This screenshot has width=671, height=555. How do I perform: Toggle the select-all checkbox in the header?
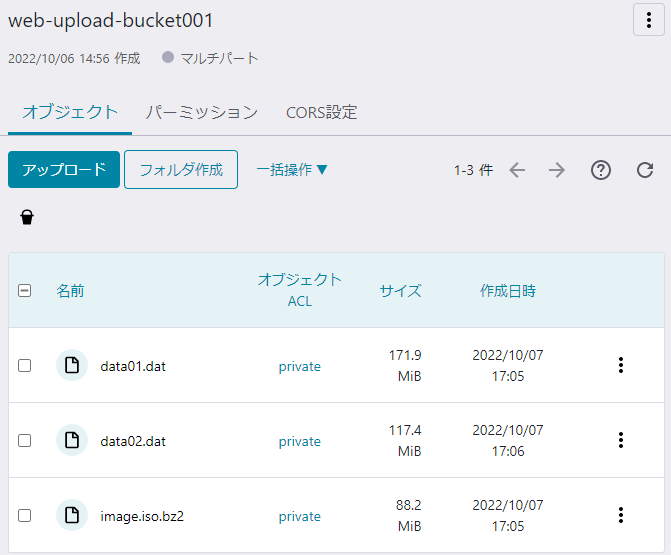25,291
